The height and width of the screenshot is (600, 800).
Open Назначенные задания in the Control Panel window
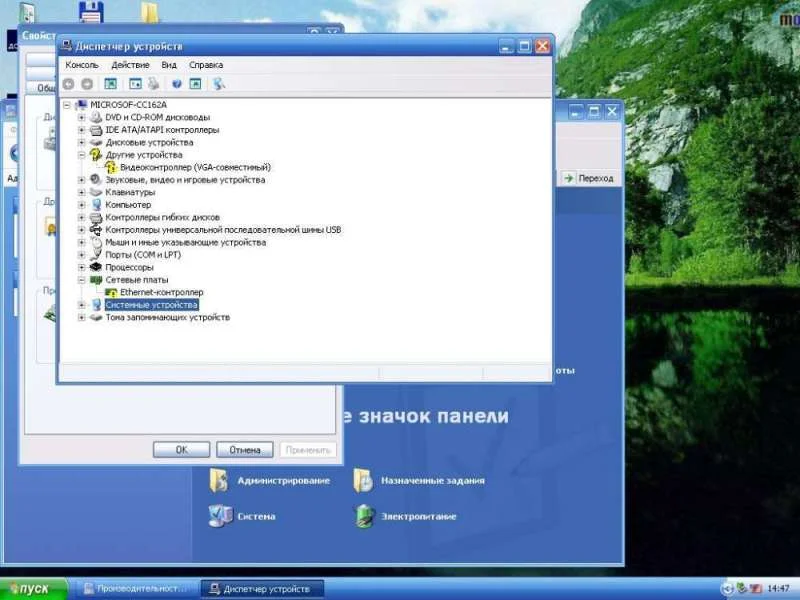[x=419, y=481]
